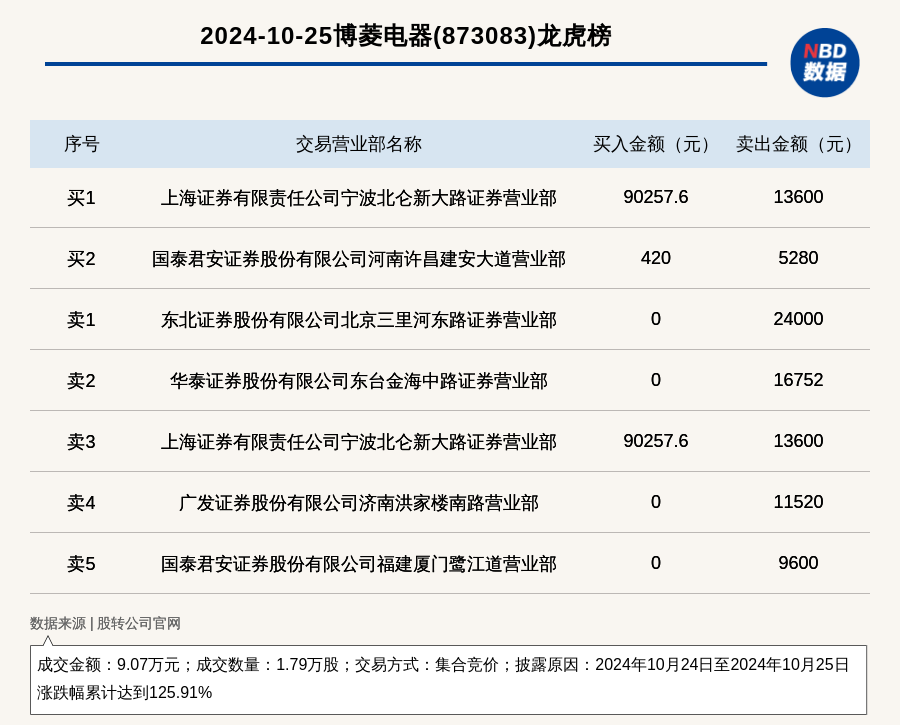Select the 买1 row label
This screenshot has height=725, width=900.
[82, 198]
